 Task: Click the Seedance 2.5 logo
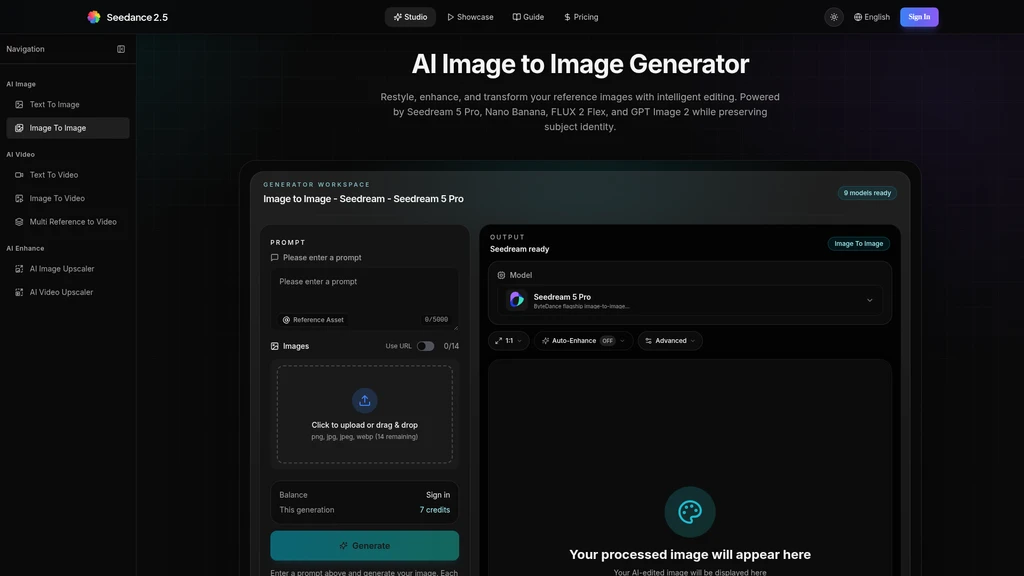(127, 17)
